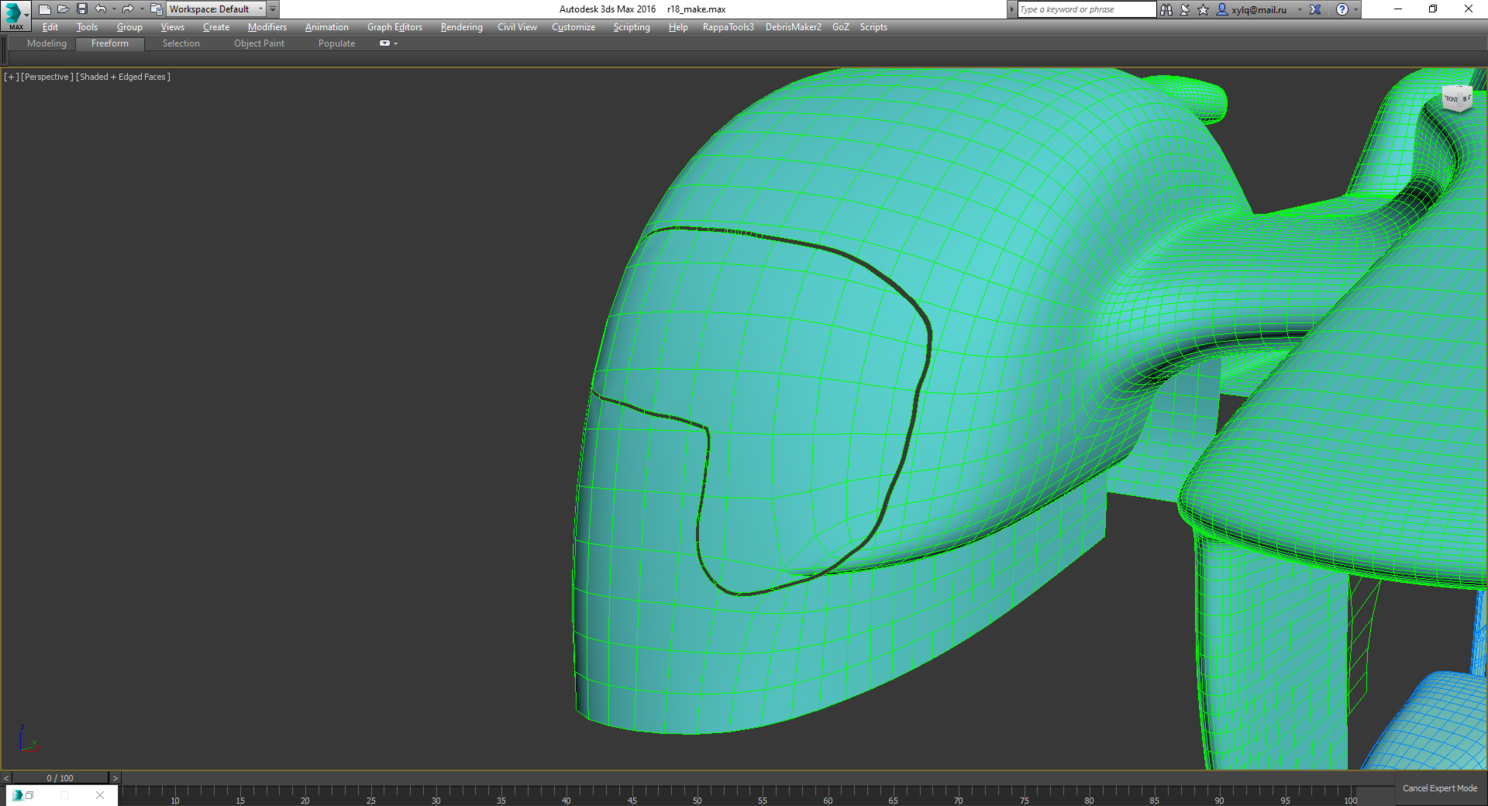Click the New Scene icon
1488x806 pixels.
point(45,9)
